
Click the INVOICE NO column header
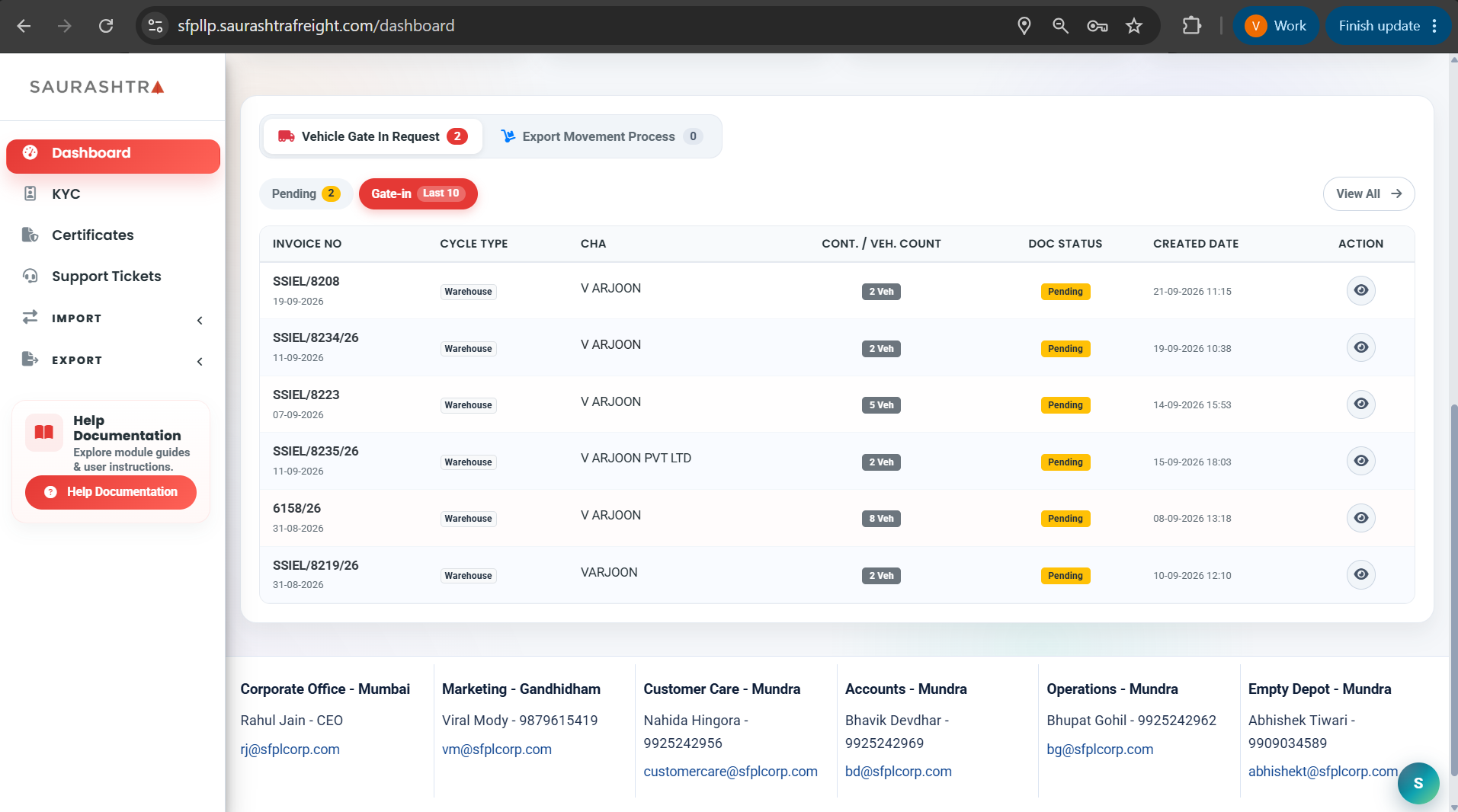tap(307, 244)
